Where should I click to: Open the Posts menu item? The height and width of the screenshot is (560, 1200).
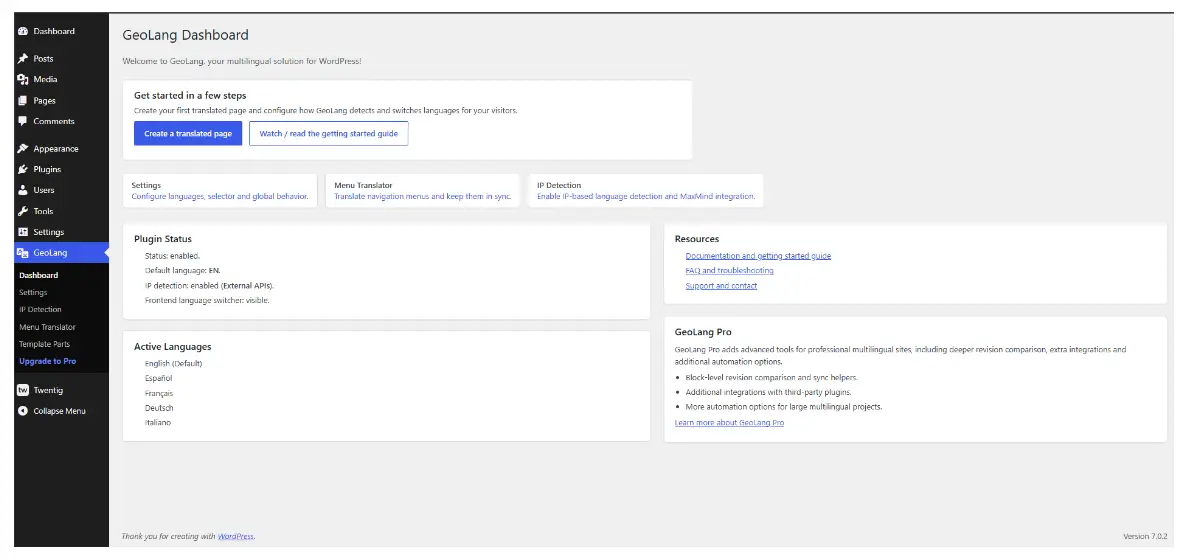coord(43,59)
